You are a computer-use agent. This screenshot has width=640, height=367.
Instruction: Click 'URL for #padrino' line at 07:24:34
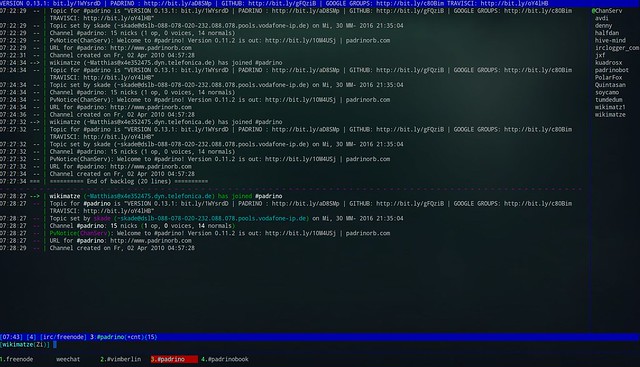(x=120, y=107)
